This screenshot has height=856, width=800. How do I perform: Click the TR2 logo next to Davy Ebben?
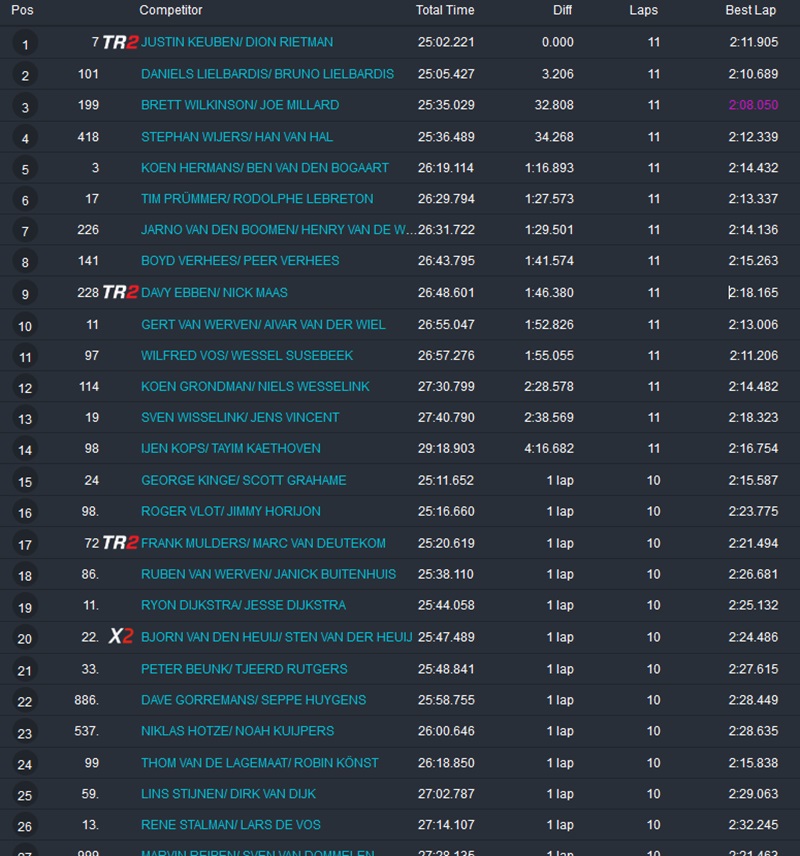tap(120, 292)
